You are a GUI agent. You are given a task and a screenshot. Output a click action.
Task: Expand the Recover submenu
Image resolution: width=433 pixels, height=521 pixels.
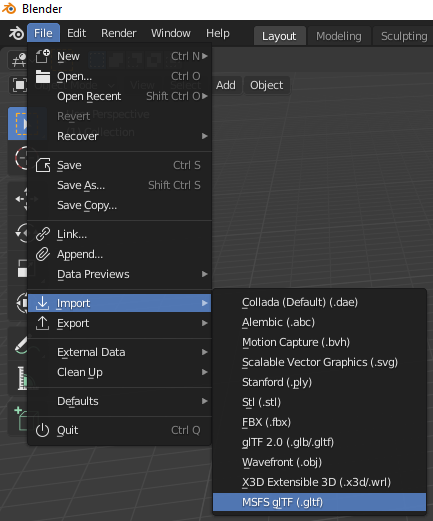pos(120,136)
